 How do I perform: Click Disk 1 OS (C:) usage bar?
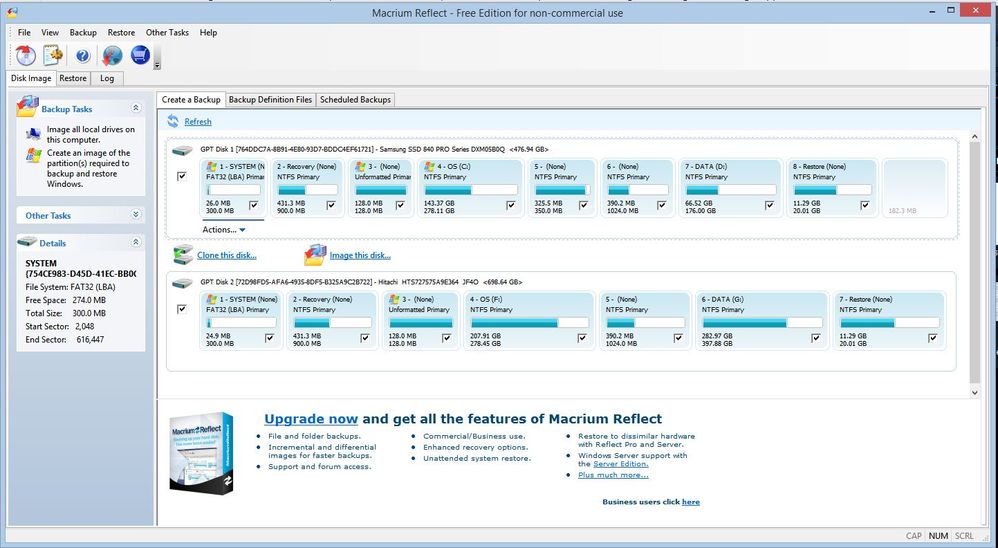(x=470, y=190)
